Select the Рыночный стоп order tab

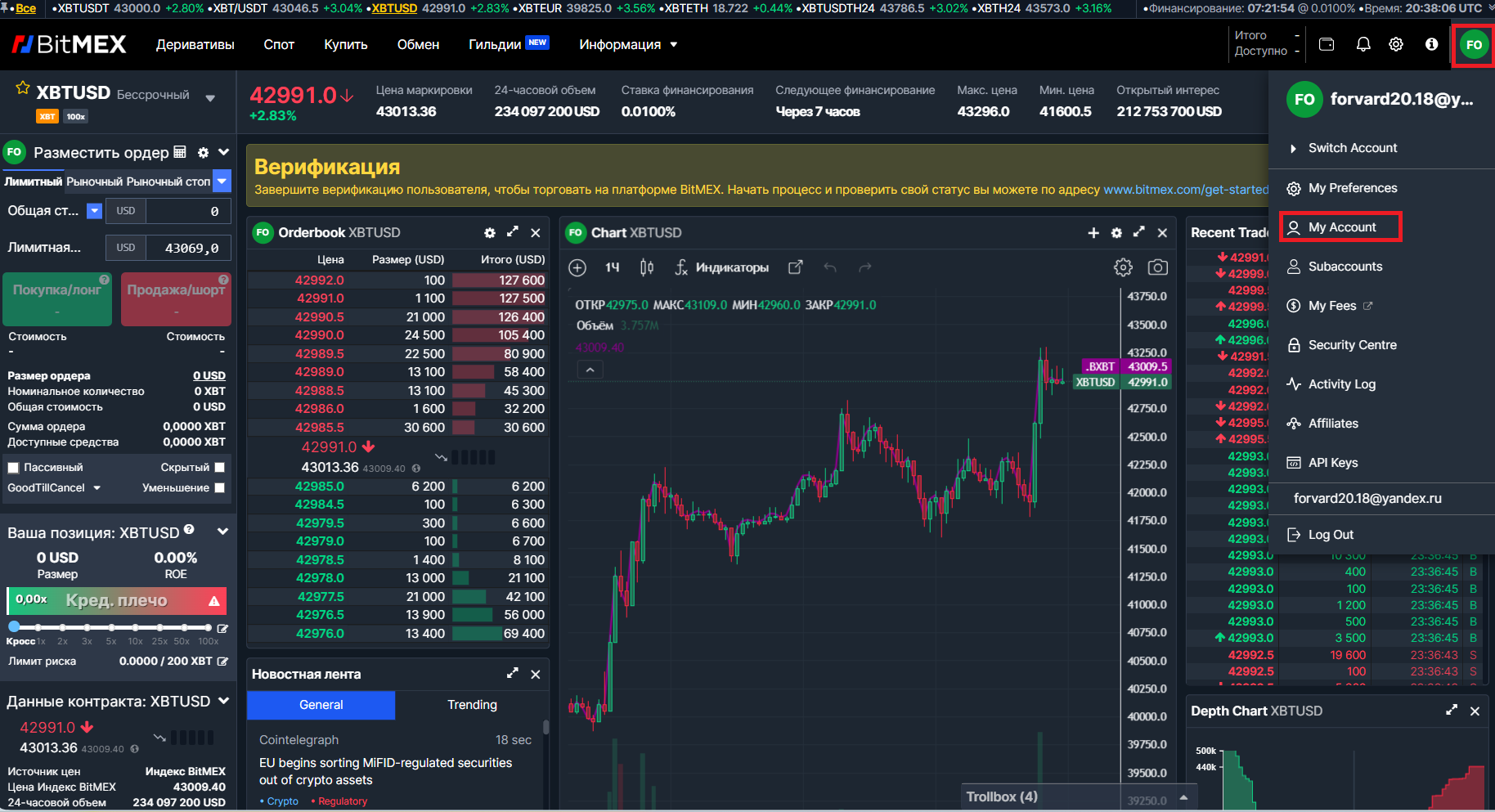coord(168,182)
